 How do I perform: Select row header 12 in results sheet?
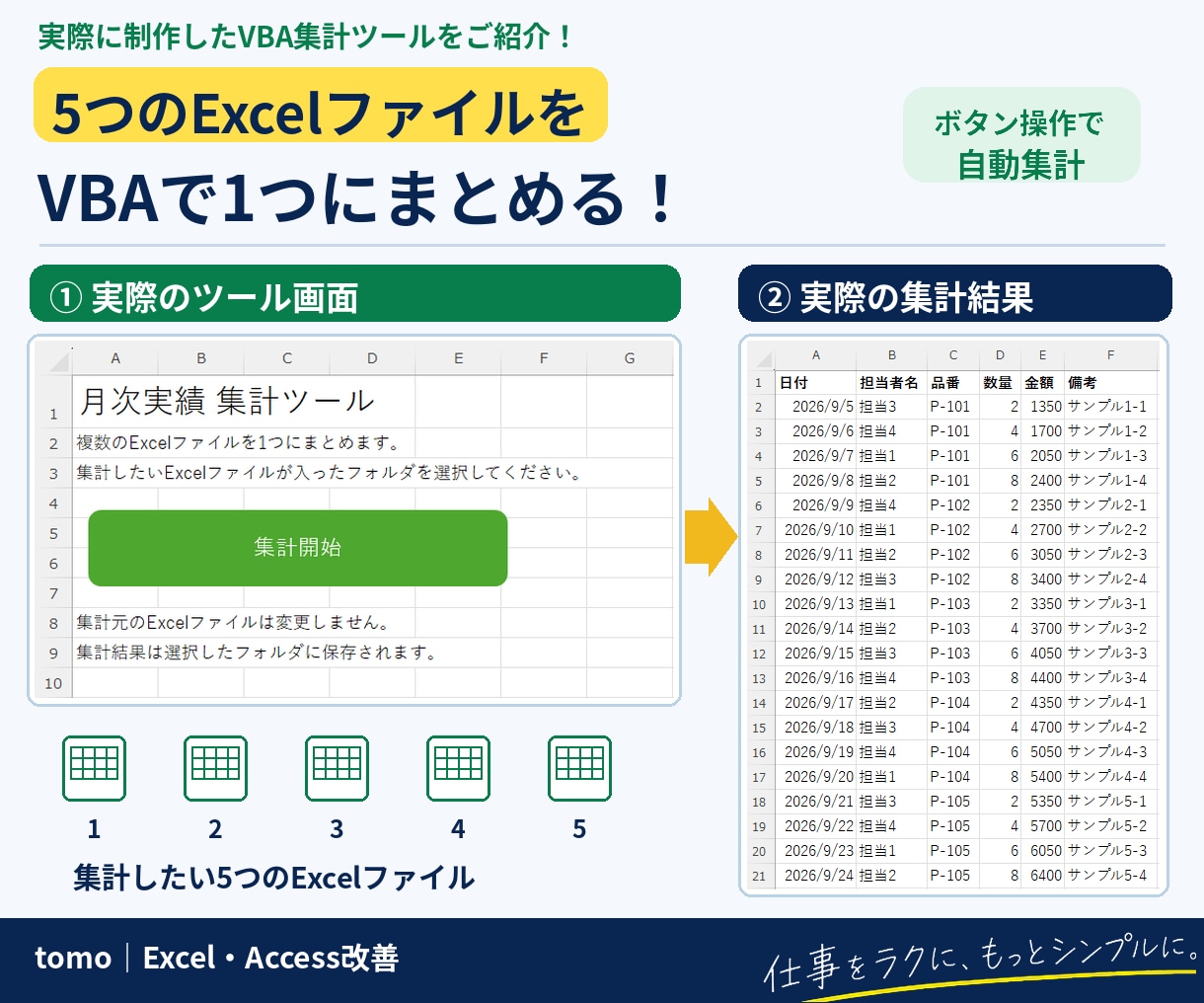[x=761, y=654]
